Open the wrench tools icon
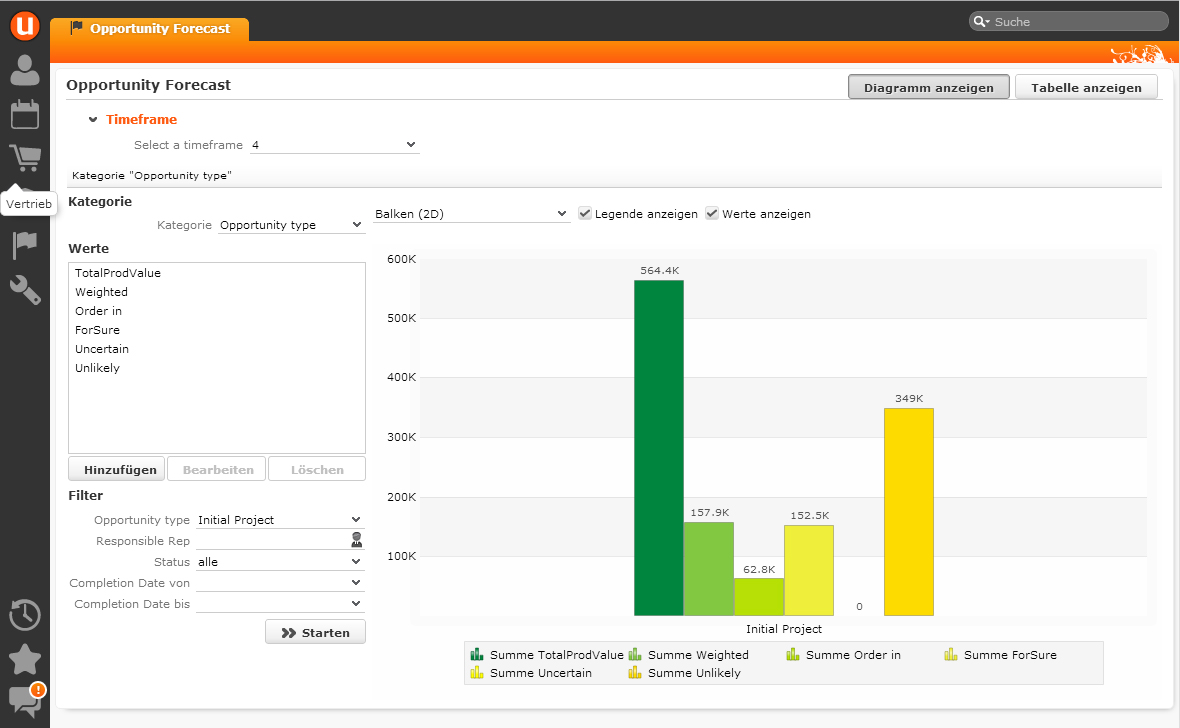 click(25, 290)
